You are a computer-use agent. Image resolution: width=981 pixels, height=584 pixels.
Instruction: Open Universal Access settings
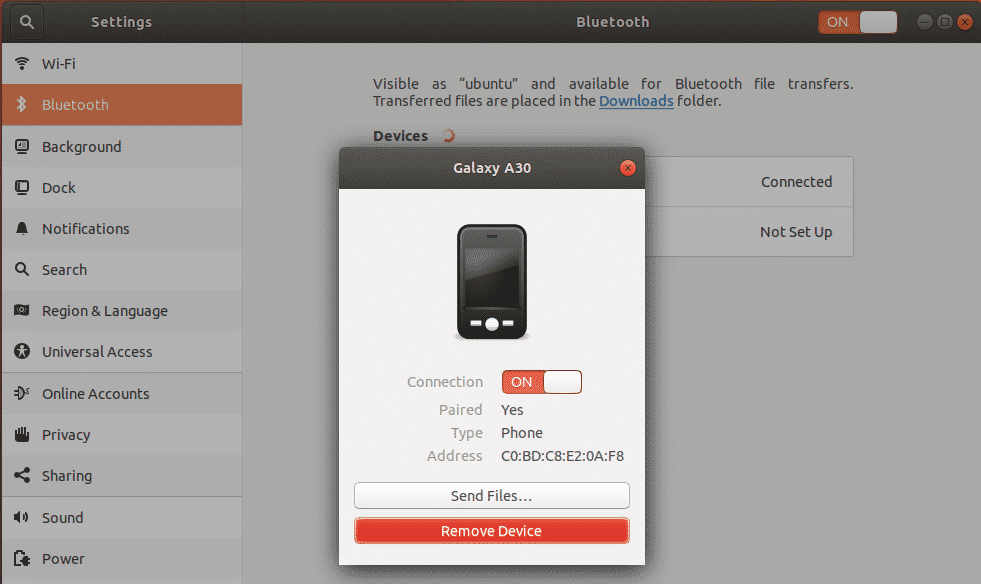[122, 351]
